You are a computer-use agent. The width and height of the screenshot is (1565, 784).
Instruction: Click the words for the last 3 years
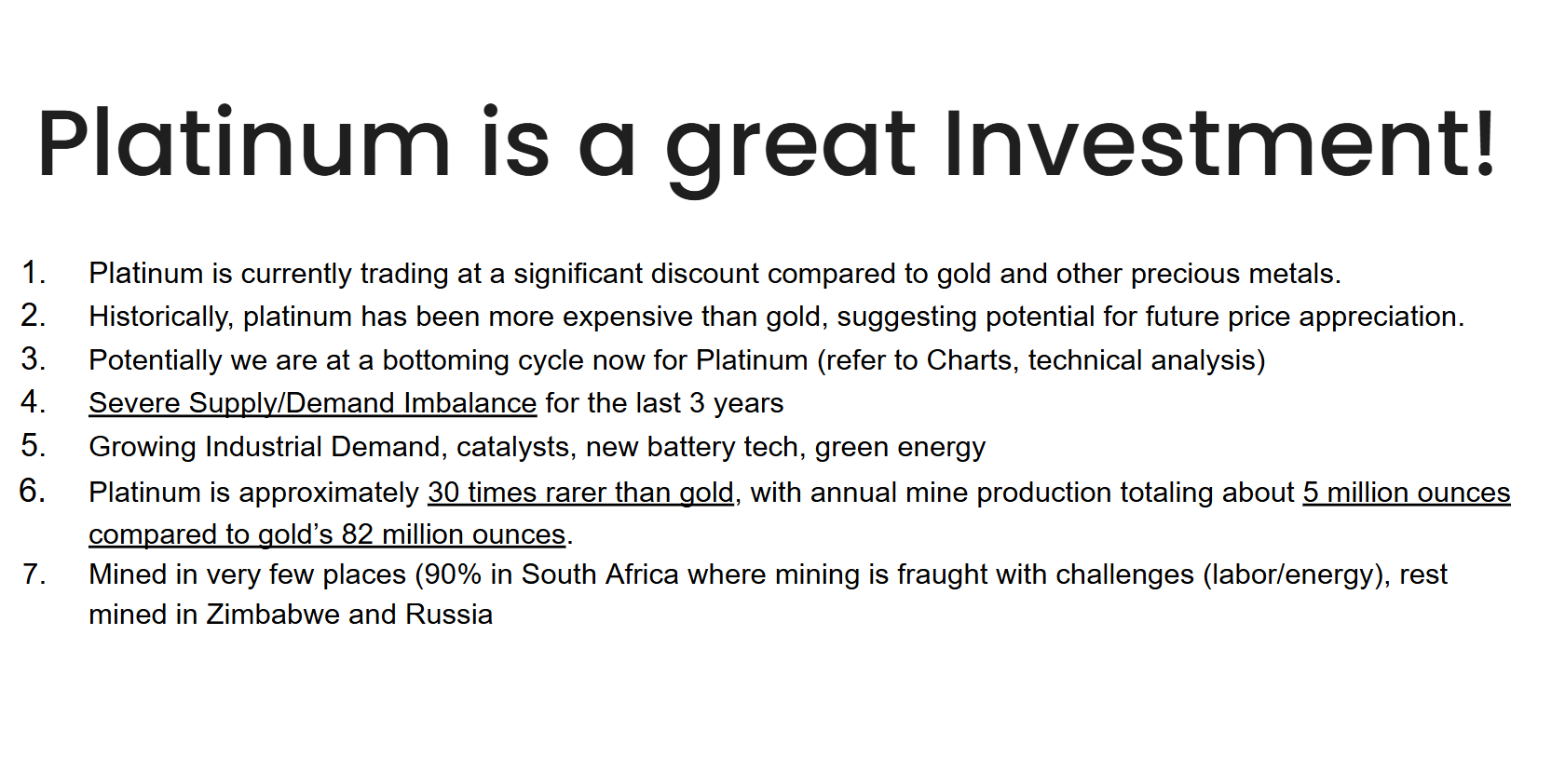664,403
